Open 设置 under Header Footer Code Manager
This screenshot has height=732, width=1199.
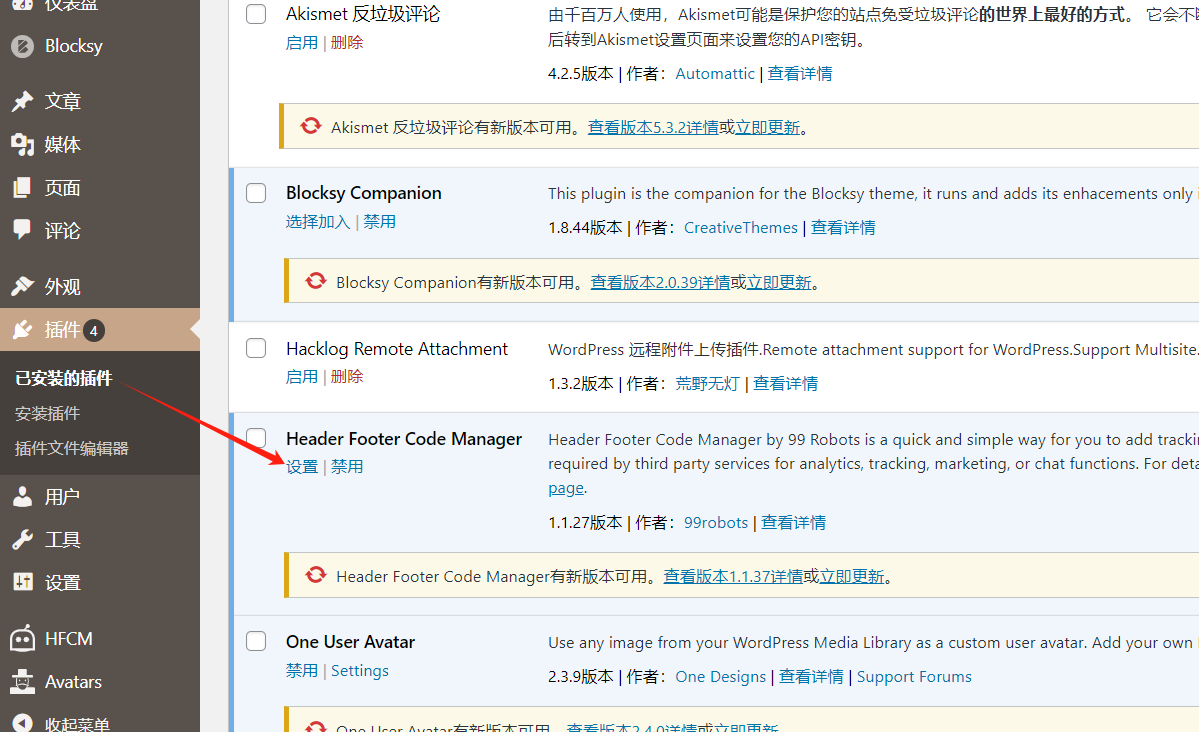click(x=302, y=467)
